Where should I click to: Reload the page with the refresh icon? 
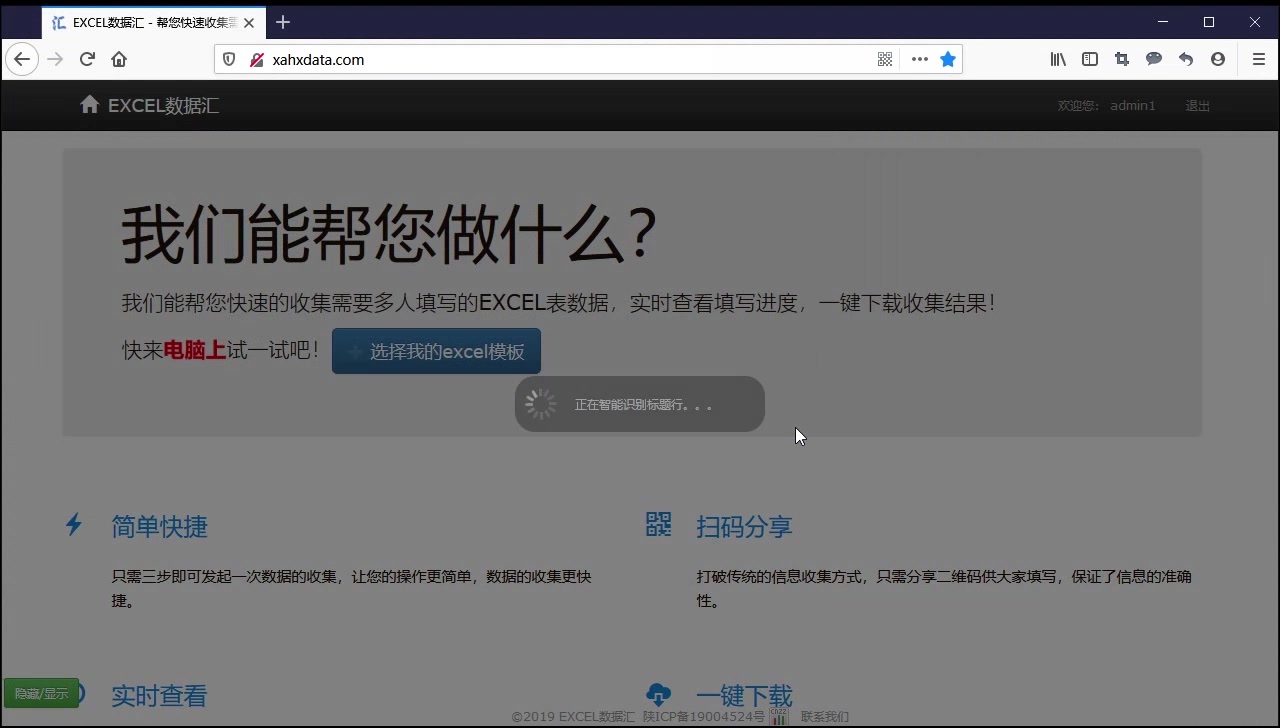[87, 59]
